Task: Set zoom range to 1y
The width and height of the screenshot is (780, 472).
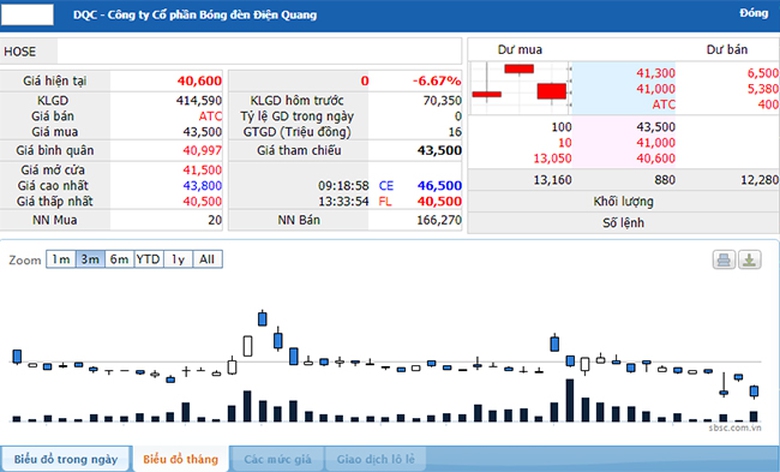Action: [x=178, y=259]
